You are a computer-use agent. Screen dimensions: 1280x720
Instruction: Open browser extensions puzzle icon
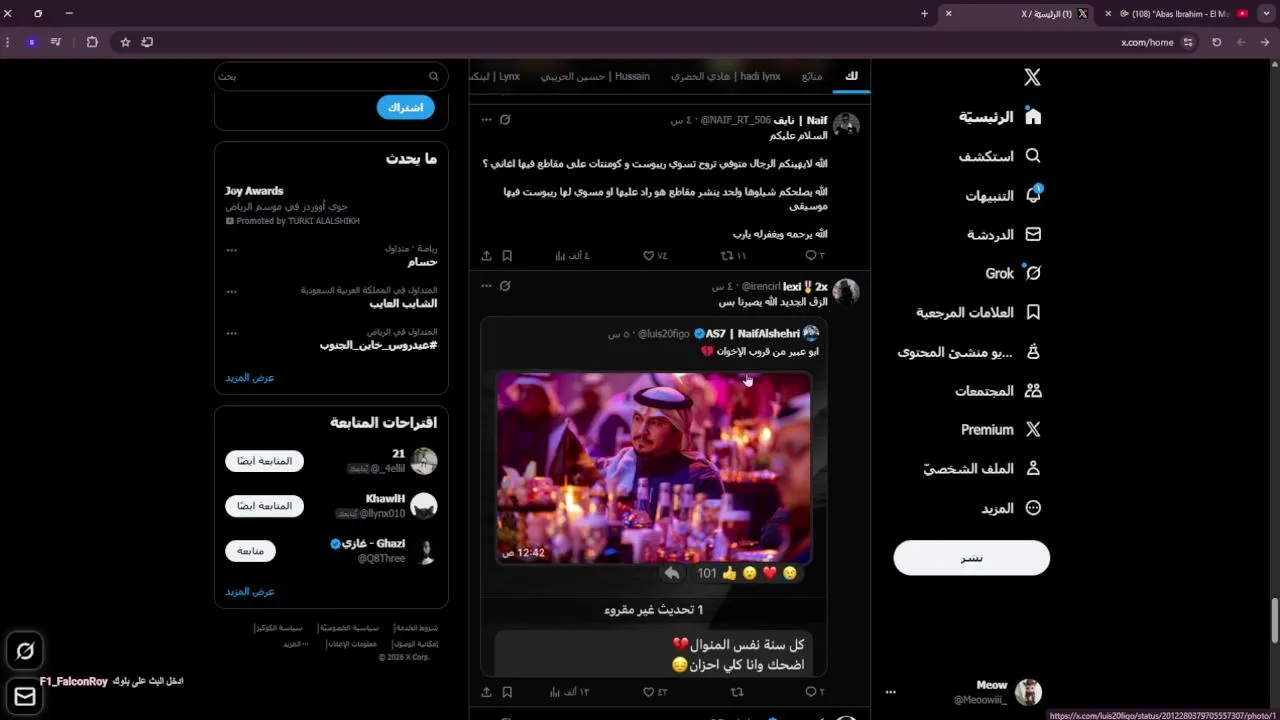click(x=92, y=42)
